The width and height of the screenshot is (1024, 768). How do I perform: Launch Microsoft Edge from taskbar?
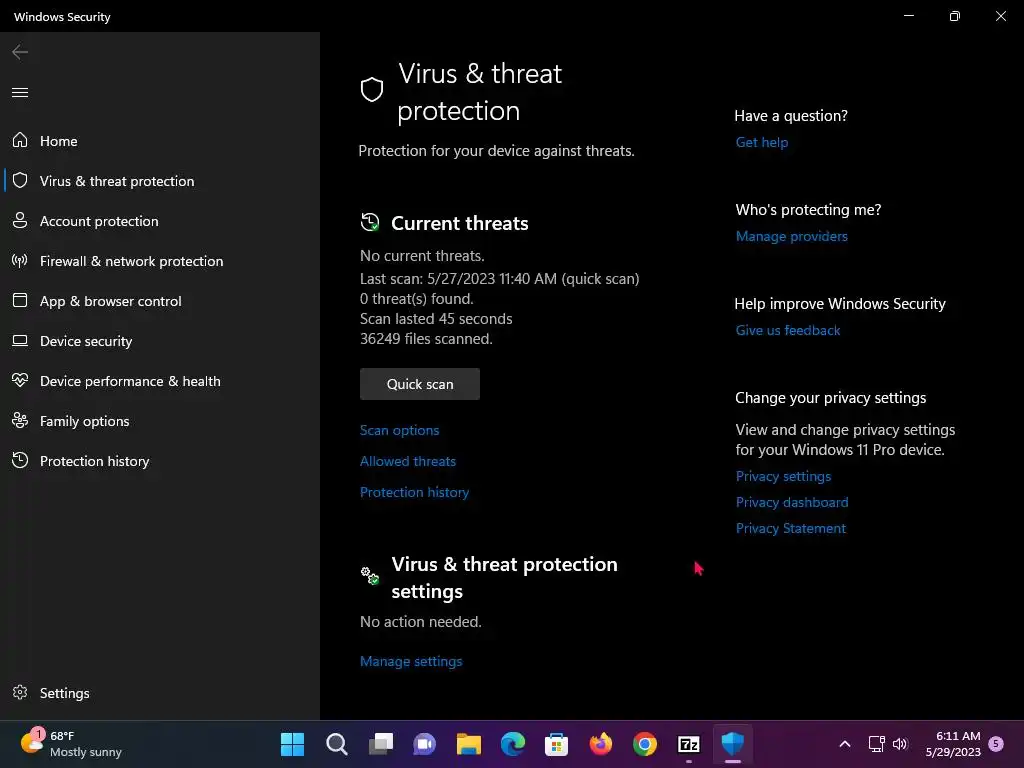513,744
